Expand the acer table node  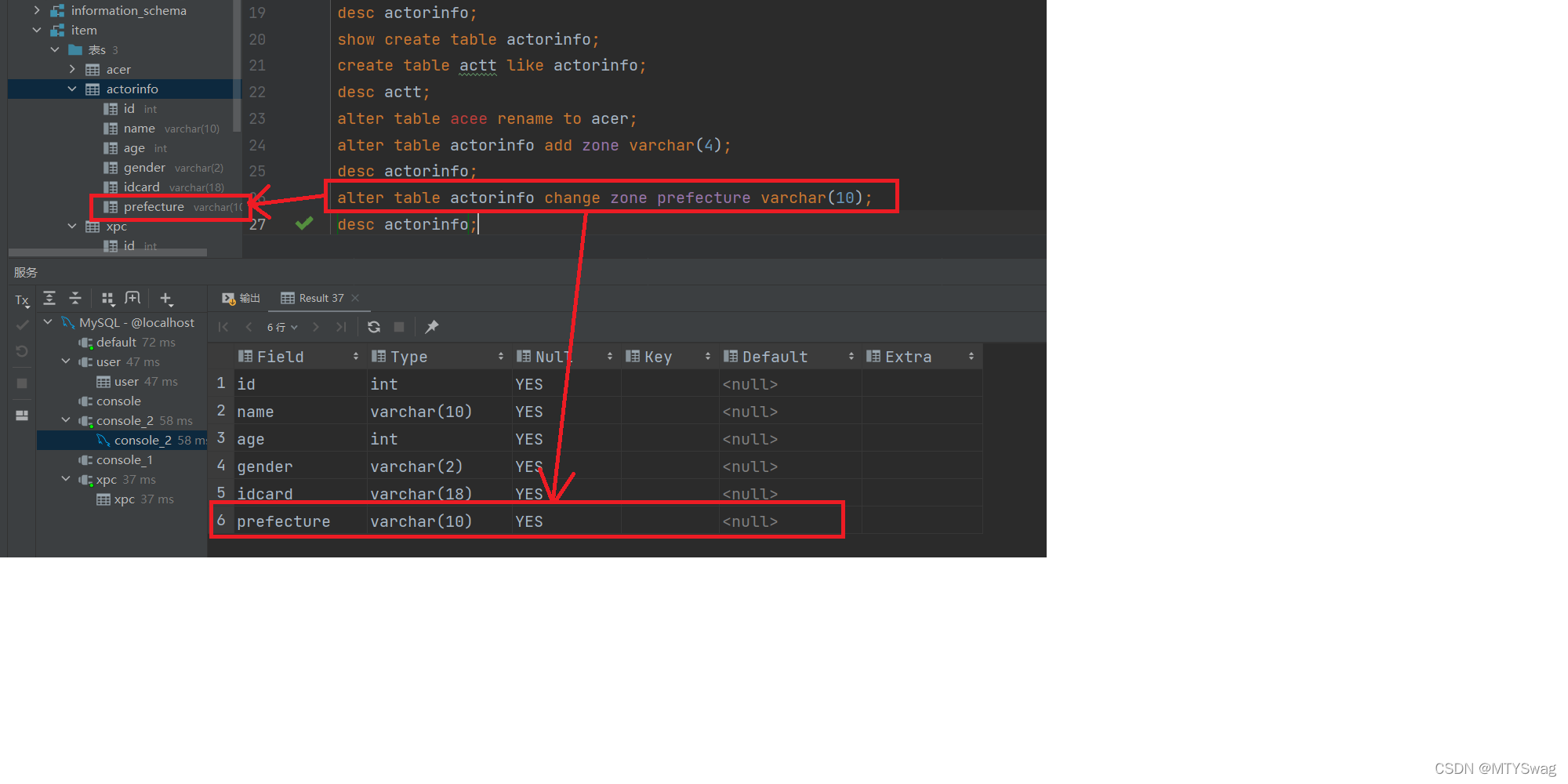pos(72,69)
